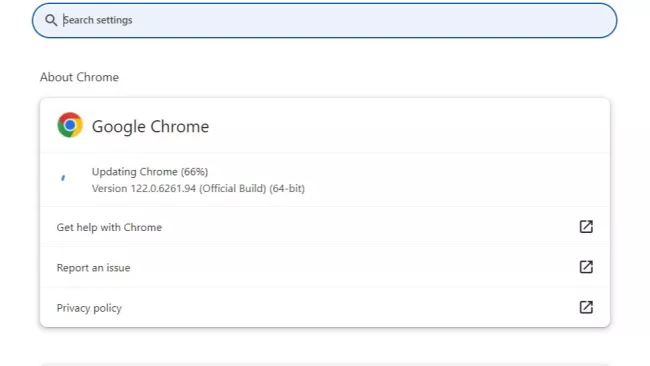Screen dimensions: 650x366
Task: Click the About Chrome heading
Action: pyautogui.click(x=79, y=77)
